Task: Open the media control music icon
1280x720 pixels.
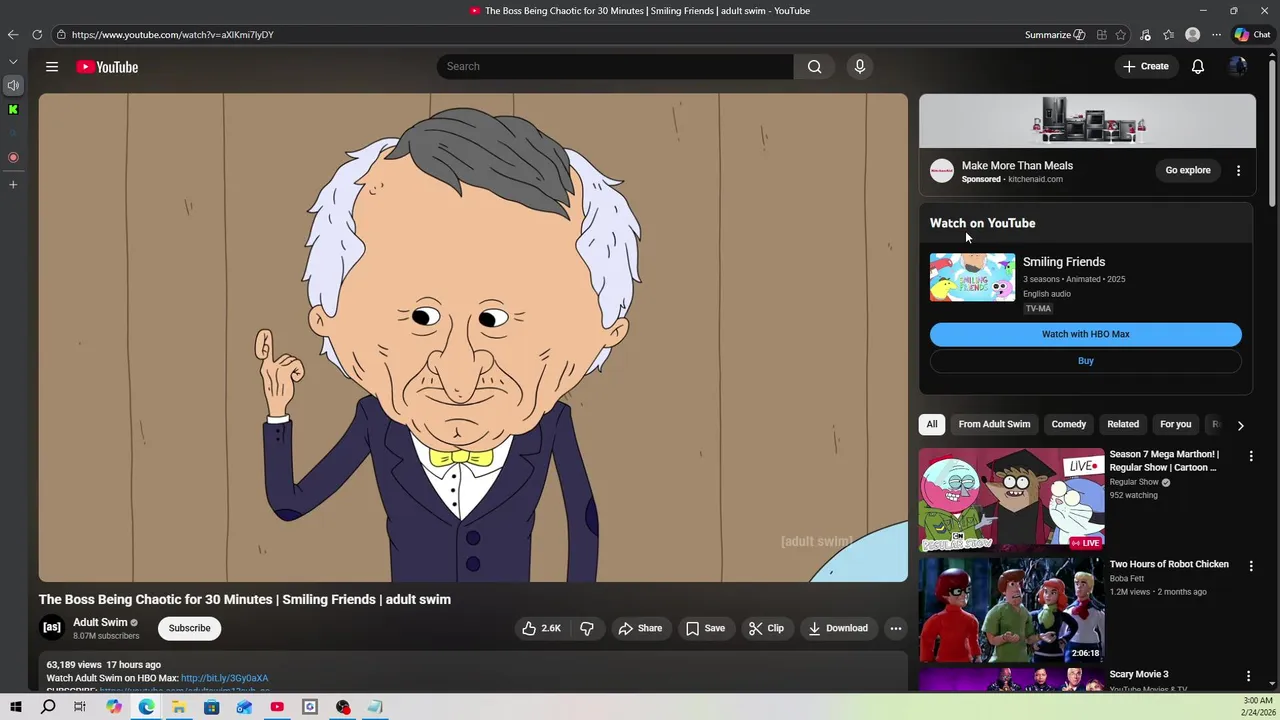Action: click(x=1146, y=35)
